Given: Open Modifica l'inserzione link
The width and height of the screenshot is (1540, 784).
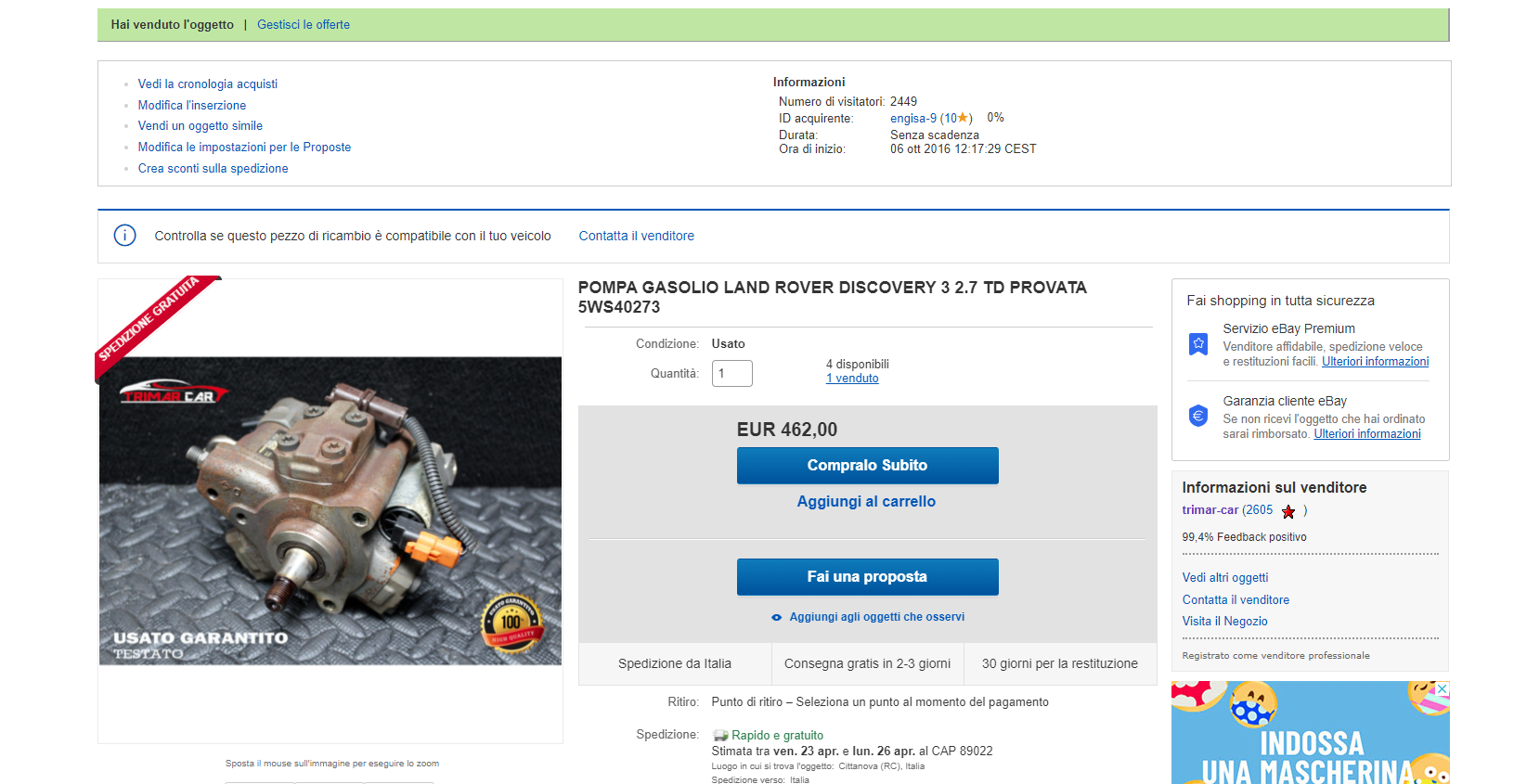Looking at the screenshot, I should (192, 105).
